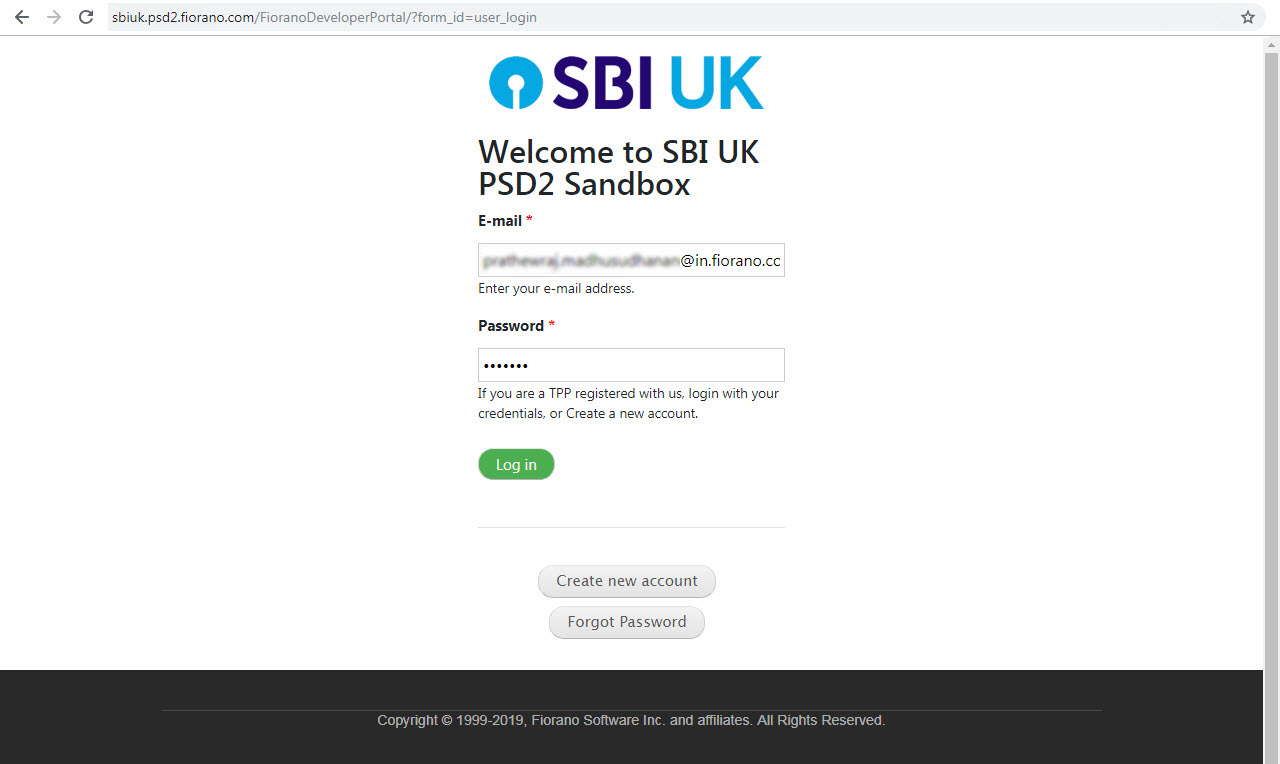Click the Welcome to SBI UK heading
The image size is (1280, 764).
[x=619, y=168]
